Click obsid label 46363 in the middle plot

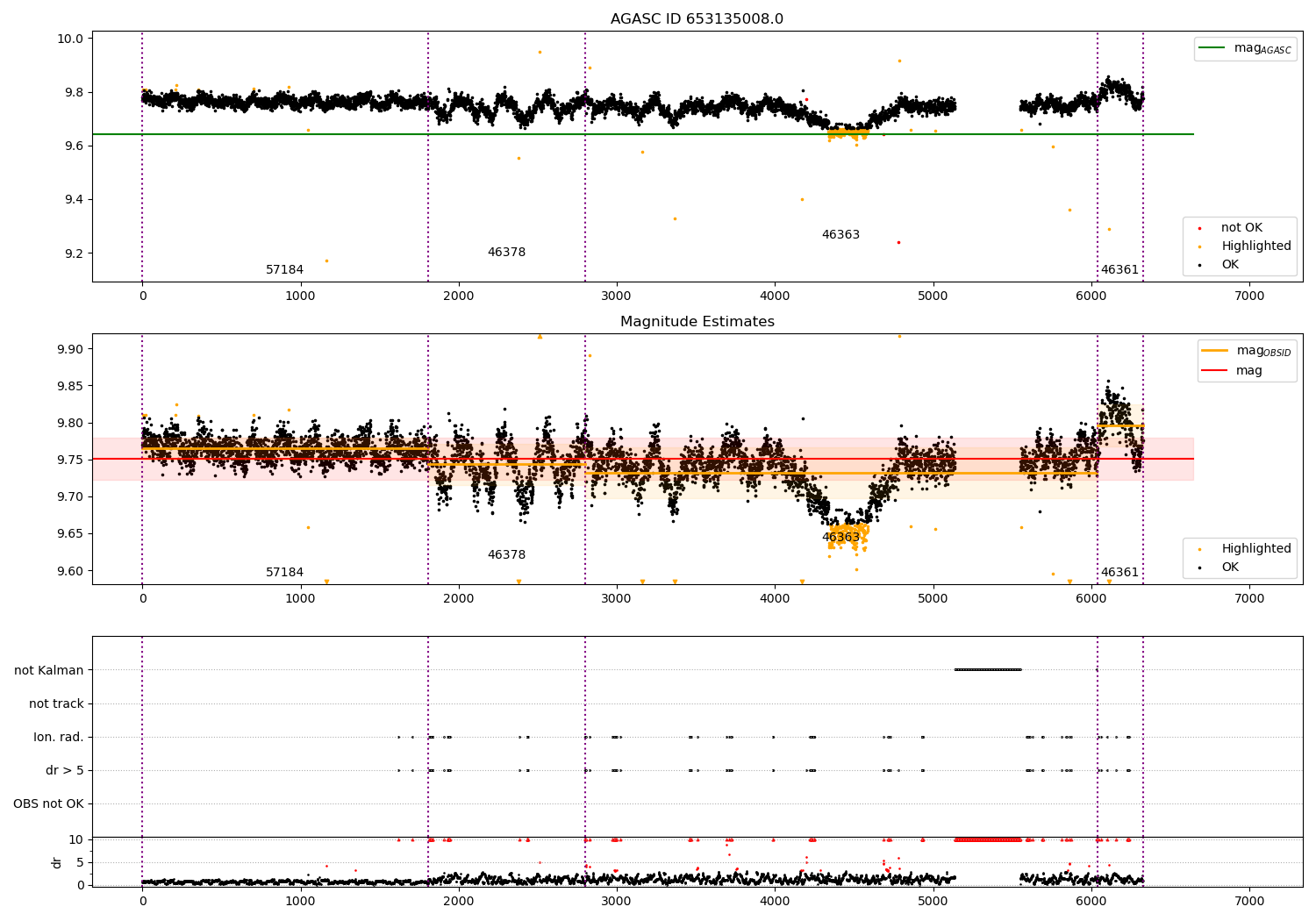tap(840, 538)
